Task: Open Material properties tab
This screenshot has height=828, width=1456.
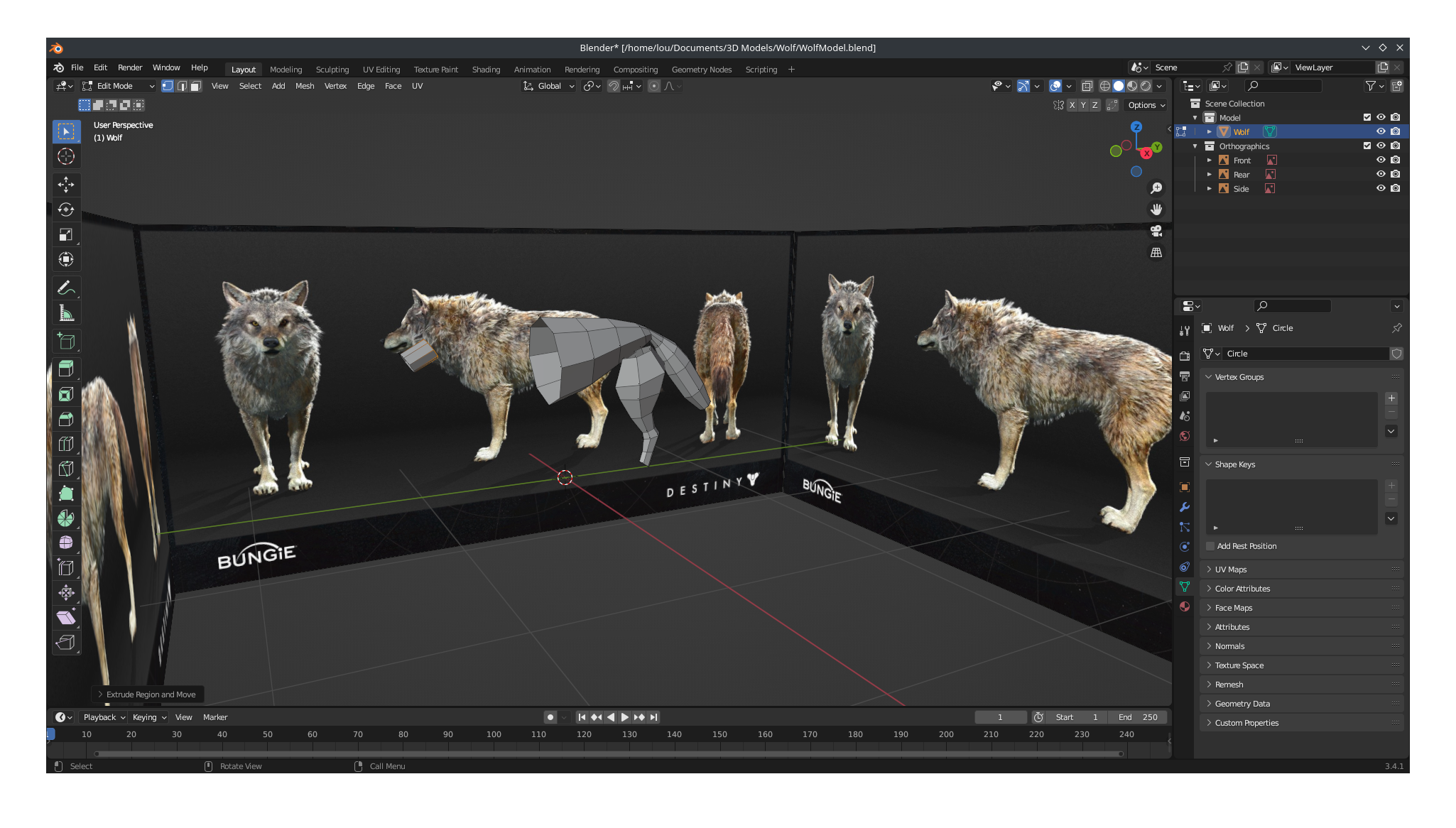Action: 1185,606
